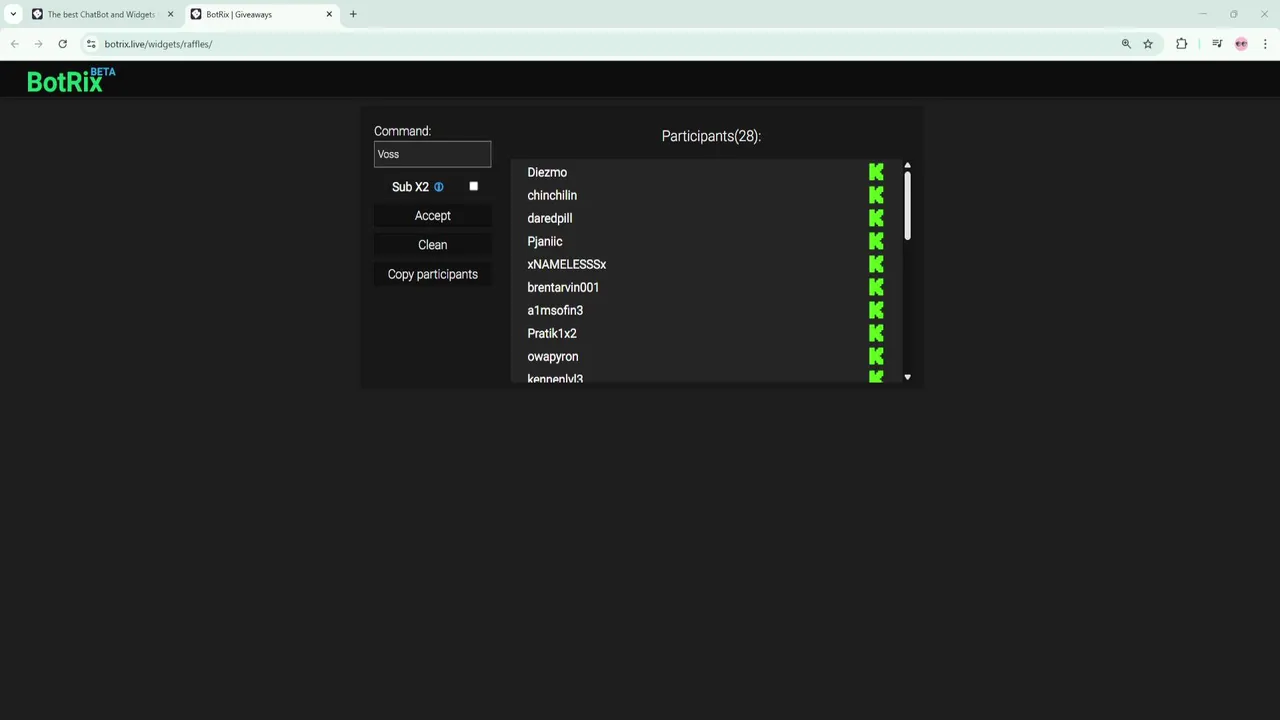Screen dimensions: 1280x720
Task: Select participant Pjaniic
Action: click(x=545, y=241)
